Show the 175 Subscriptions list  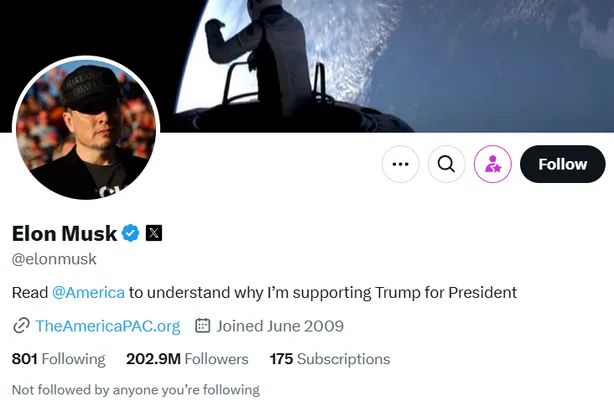[x=330, y=359]
